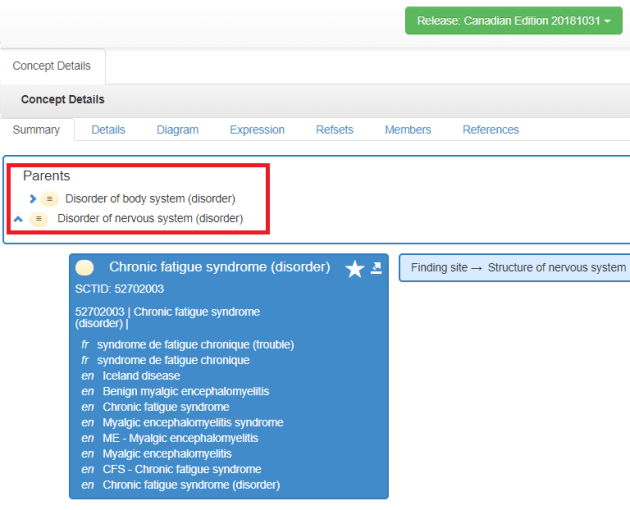Screen dimensions: 630x510
Task: Expand Disorder of body system parent
Action: [x=33, y=199]
